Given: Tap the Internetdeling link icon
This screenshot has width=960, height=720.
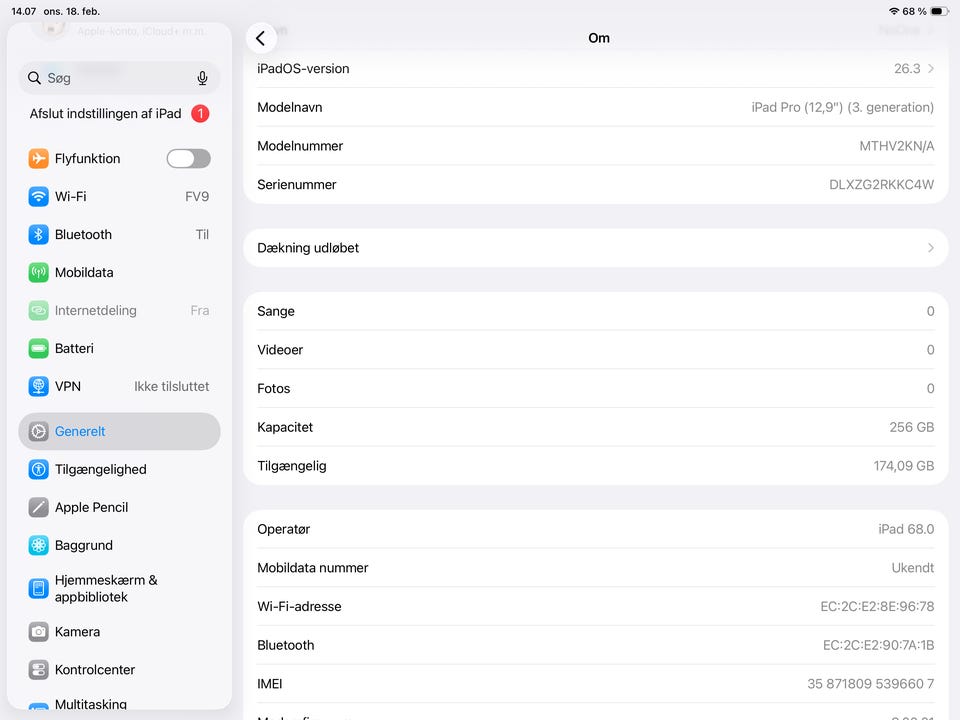Looking at the screenshot, I should click(x=39, y=310).
